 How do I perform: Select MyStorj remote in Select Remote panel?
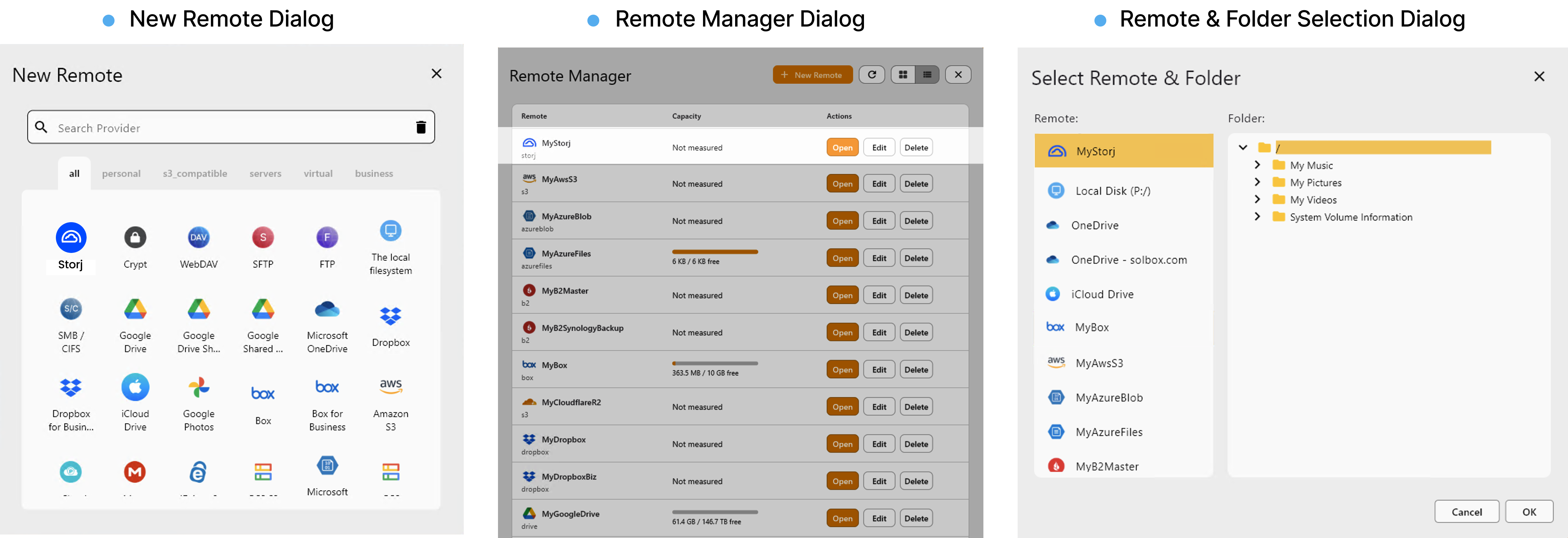(x=1124, y=151)
